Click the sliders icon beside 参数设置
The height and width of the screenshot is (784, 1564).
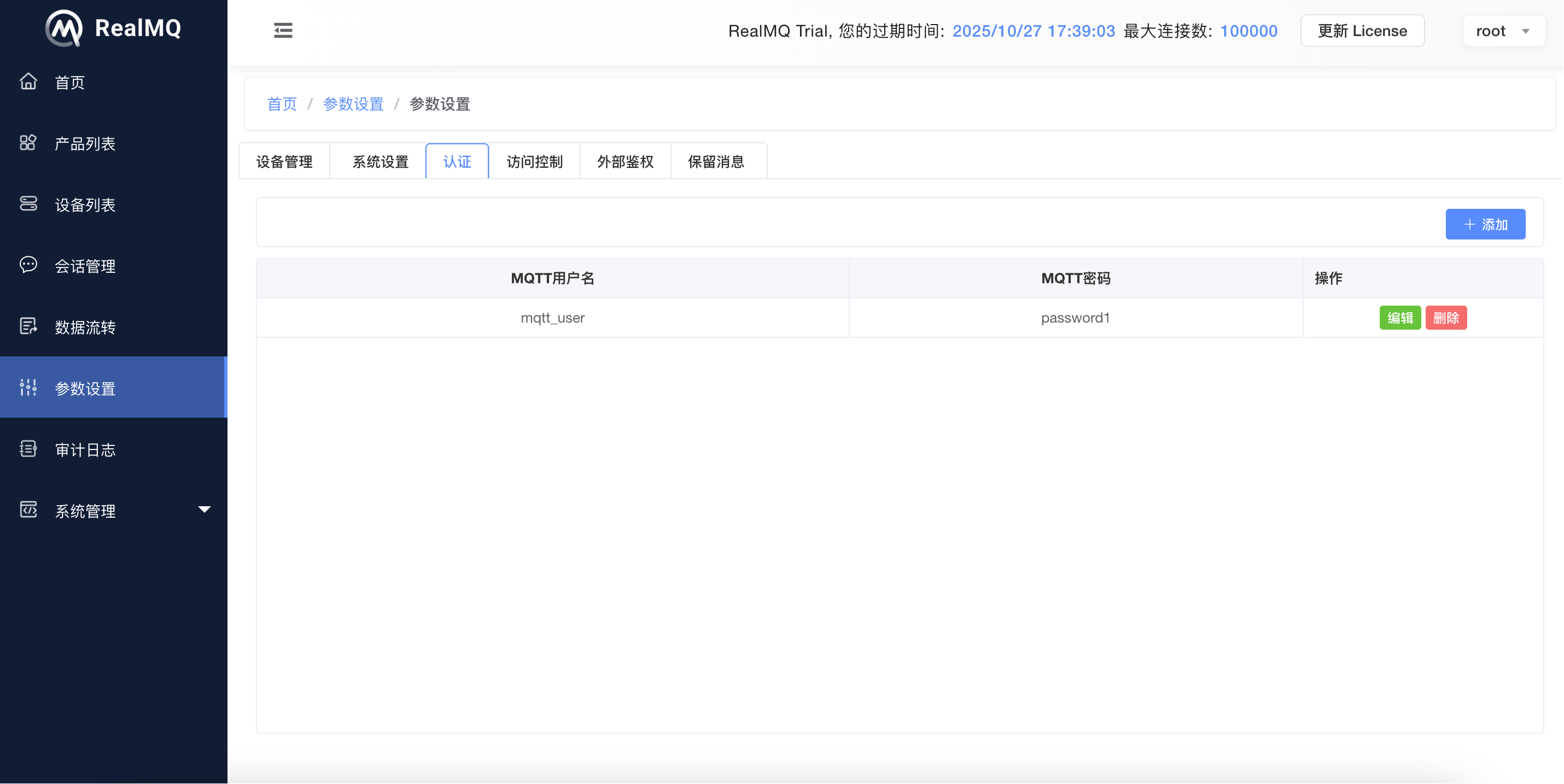coord(28,388)
